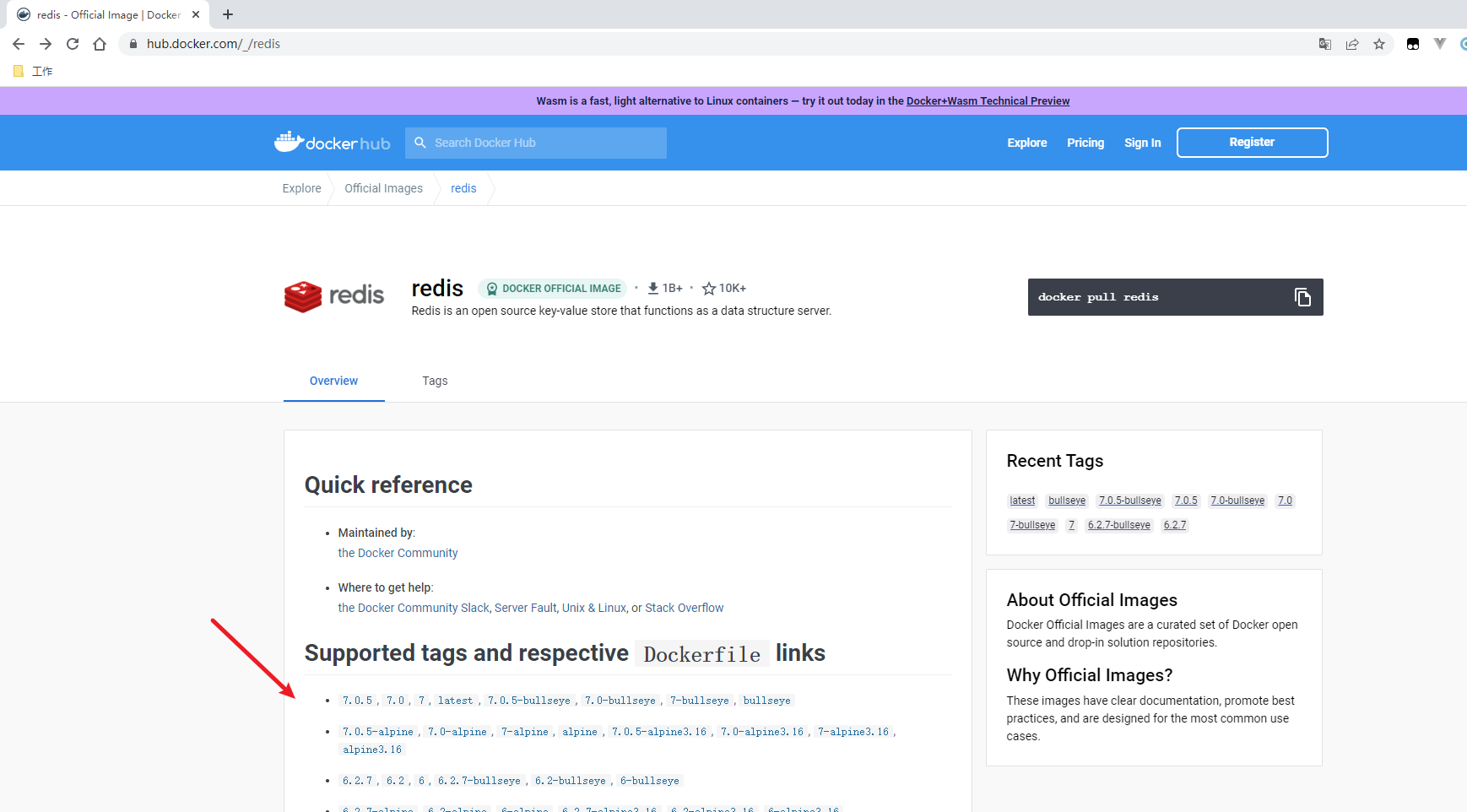Open the Docker+Wasm Technical Preview link

(x=988, y=100)
